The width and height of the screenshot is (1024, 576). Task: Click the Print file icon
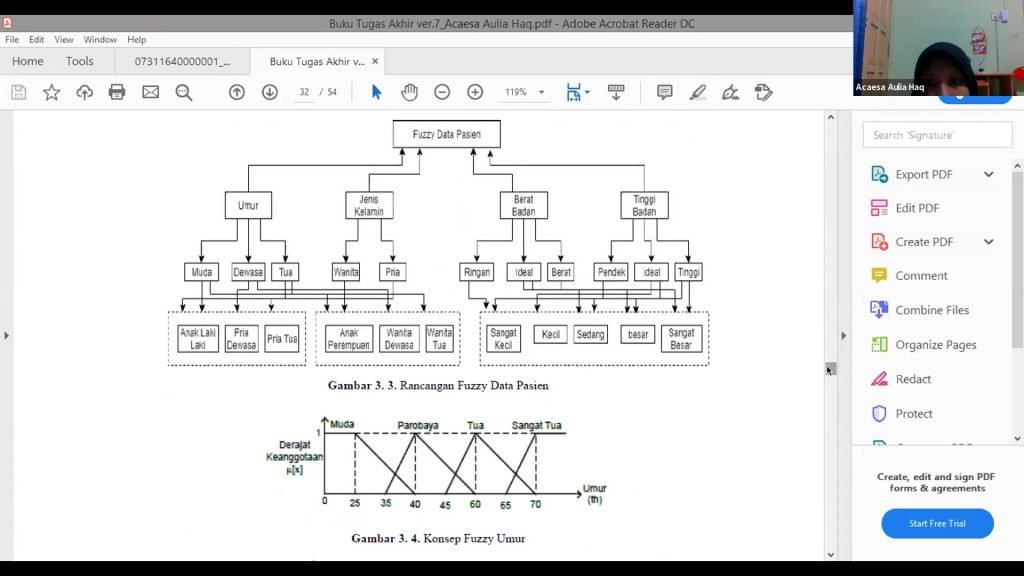tap(117, 92)
